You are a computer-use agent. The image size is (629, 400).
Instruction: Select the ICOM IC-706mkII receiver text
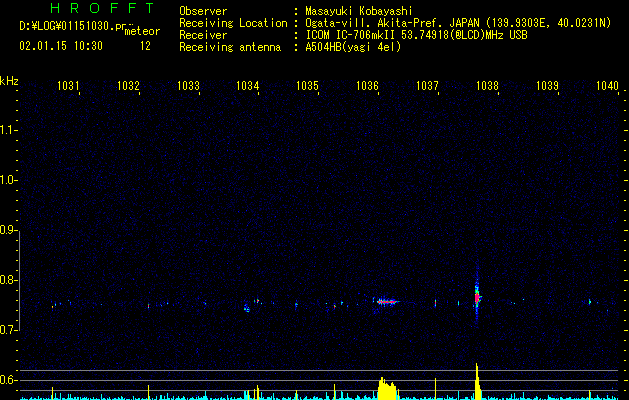point(416,35)
